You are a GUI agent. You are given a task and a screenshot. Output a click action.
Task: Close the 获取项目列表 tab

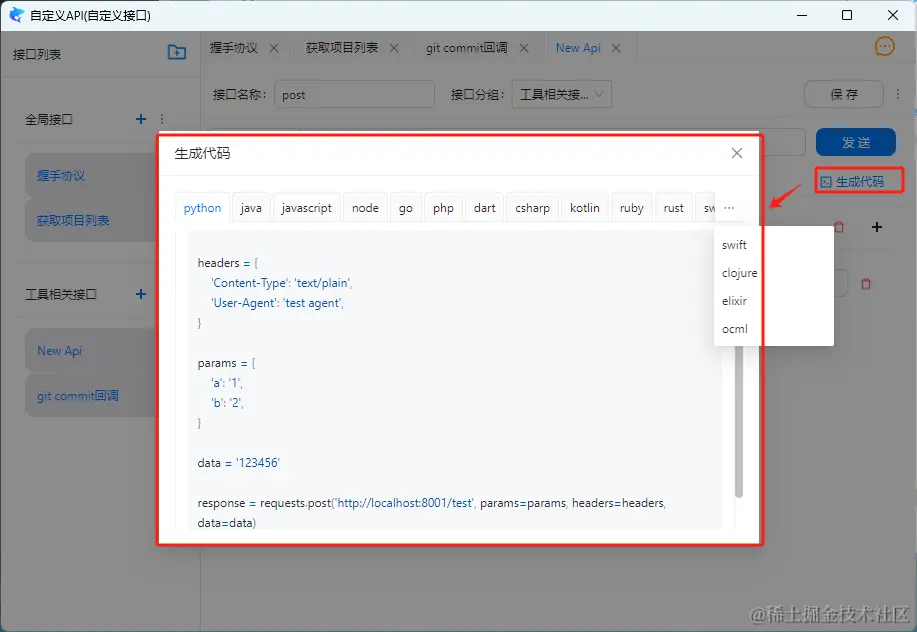[x=394, y=48]
